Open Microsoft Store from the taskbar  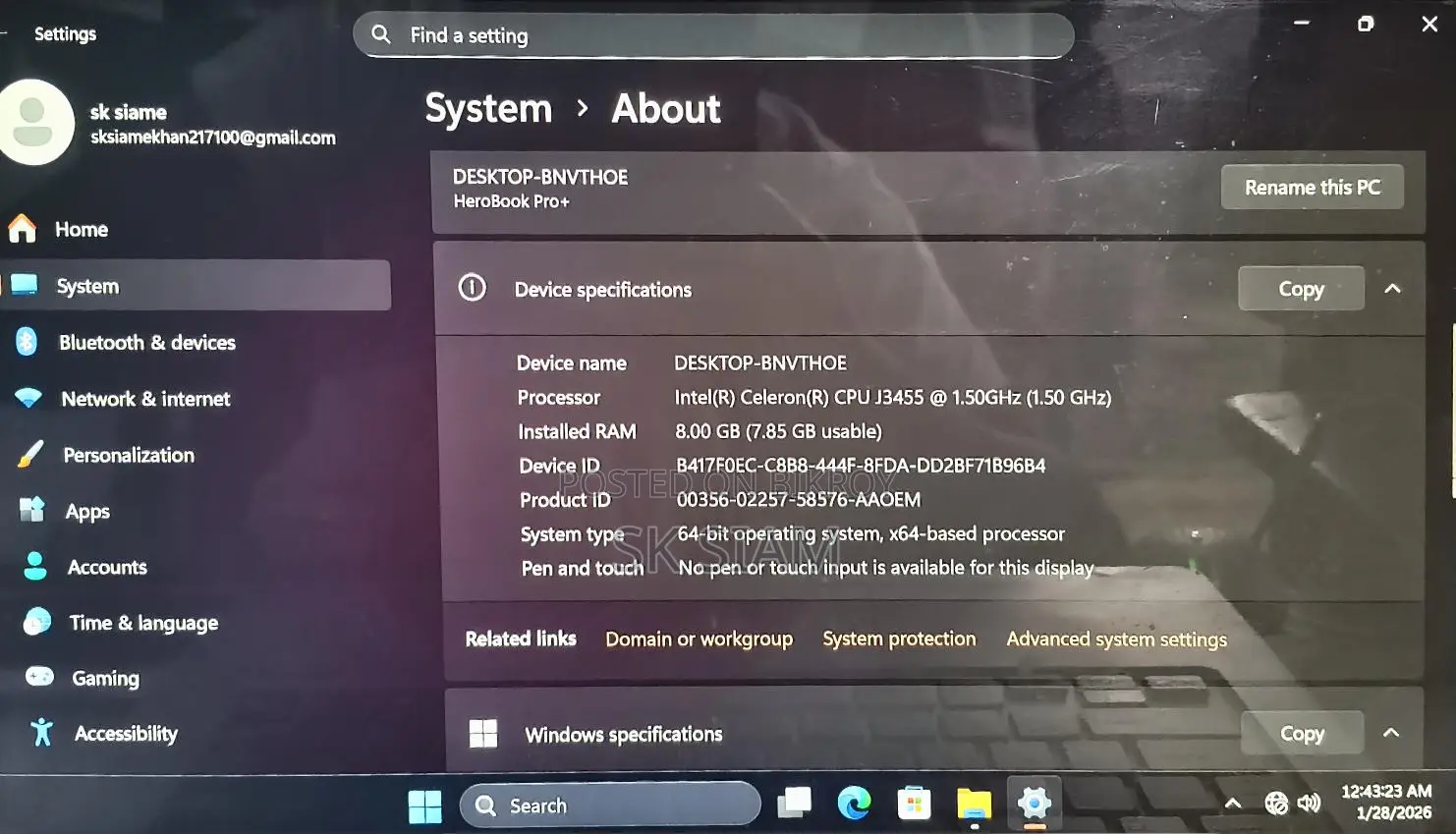point(914,804)
